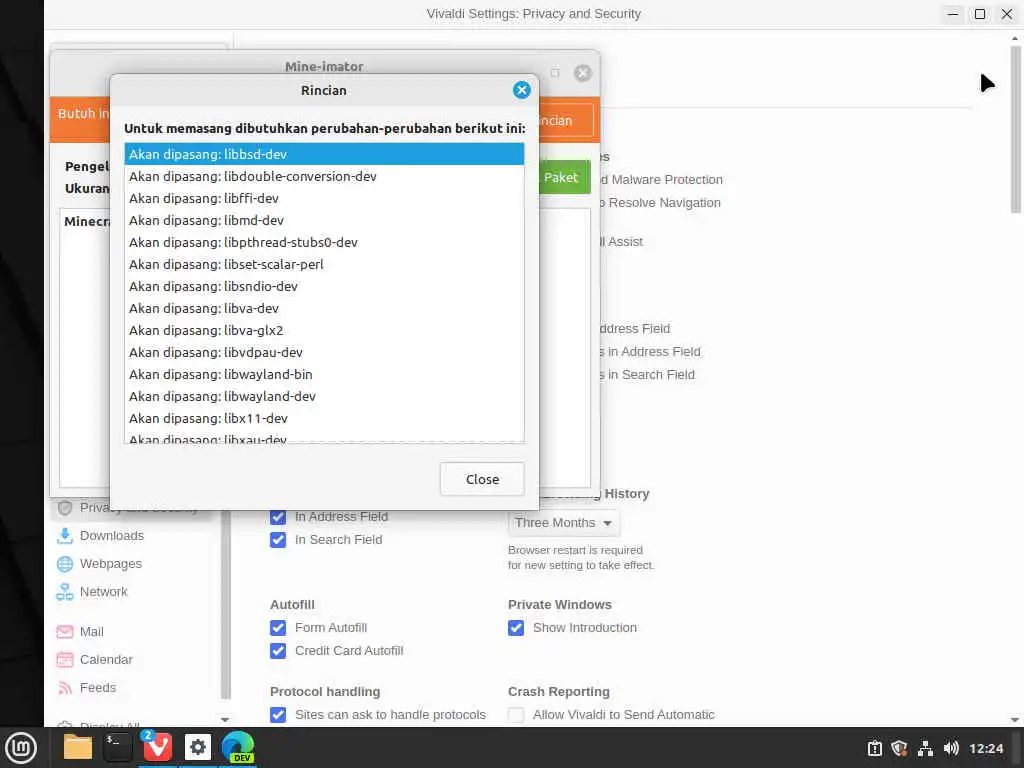Close the Rincian dialog with blue X
The height and width of the screenshot is (768, 1024).
pyautogui.click(x=521, y=90)
